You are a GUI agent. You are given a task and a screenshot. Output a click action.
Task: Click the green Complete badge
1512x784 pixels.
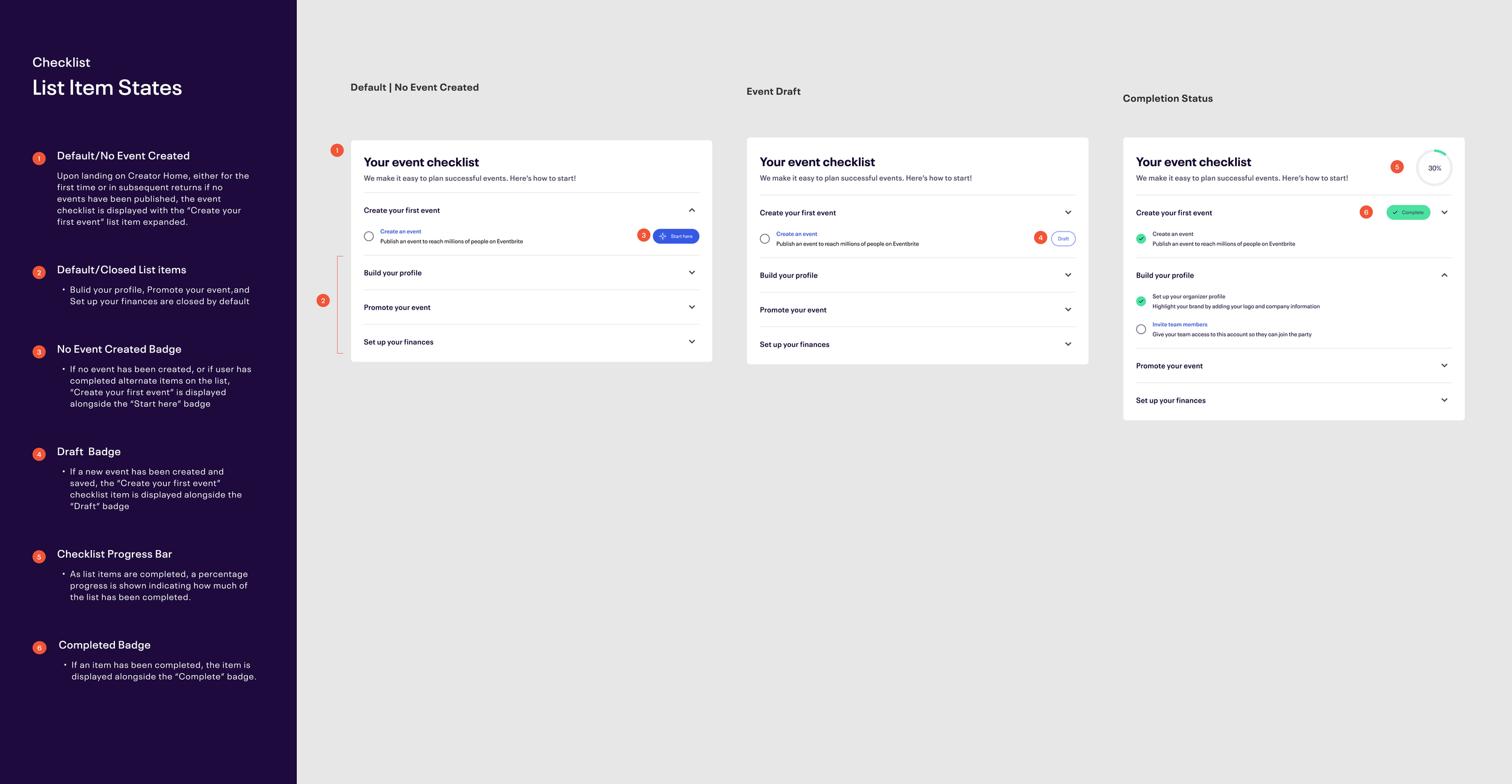tap(1408, 212)
